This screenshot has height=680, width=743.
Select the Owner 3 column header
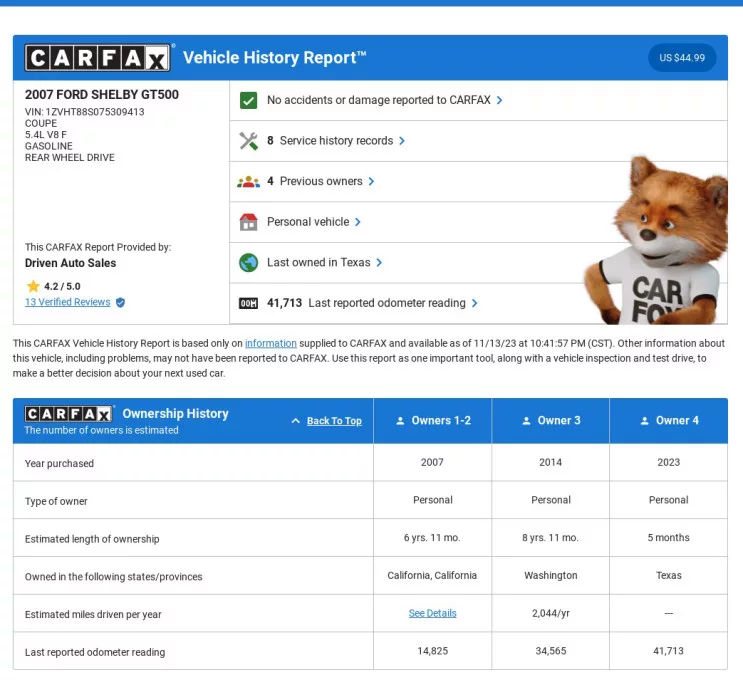coord(551,421)
